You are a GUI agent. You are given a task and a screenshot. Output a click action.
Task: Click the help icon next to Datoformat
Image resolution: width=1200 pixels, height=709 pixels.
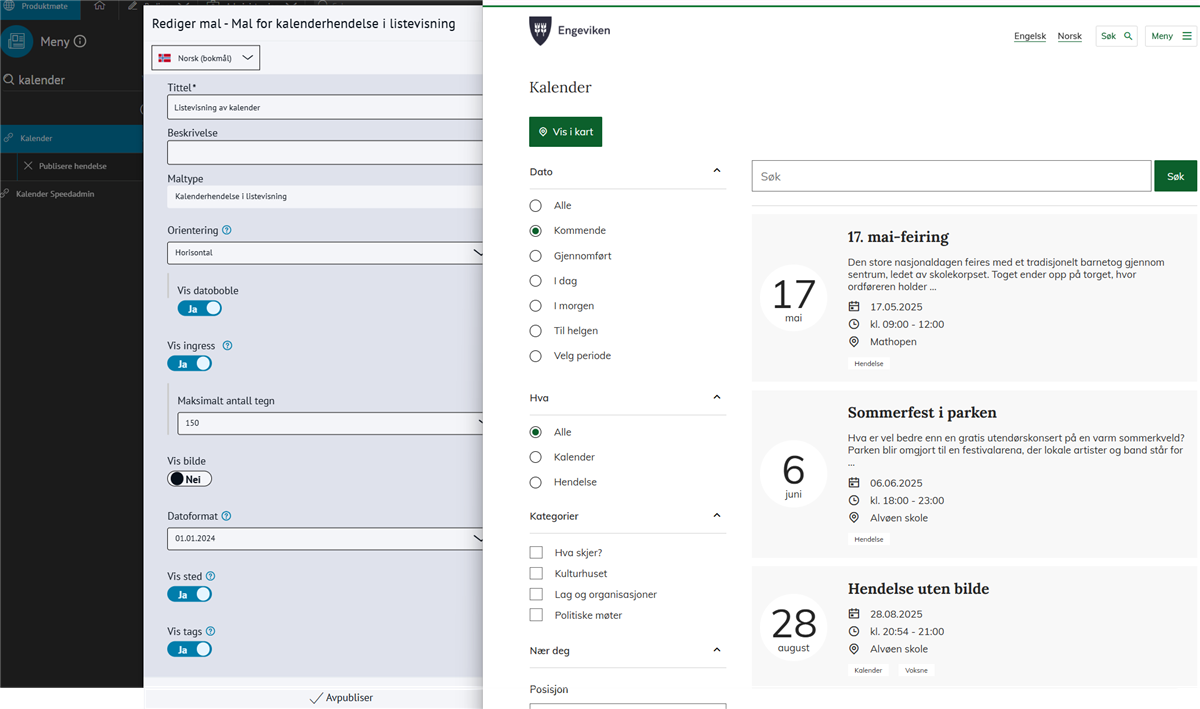pyautogui.click(x=226, y=516)
